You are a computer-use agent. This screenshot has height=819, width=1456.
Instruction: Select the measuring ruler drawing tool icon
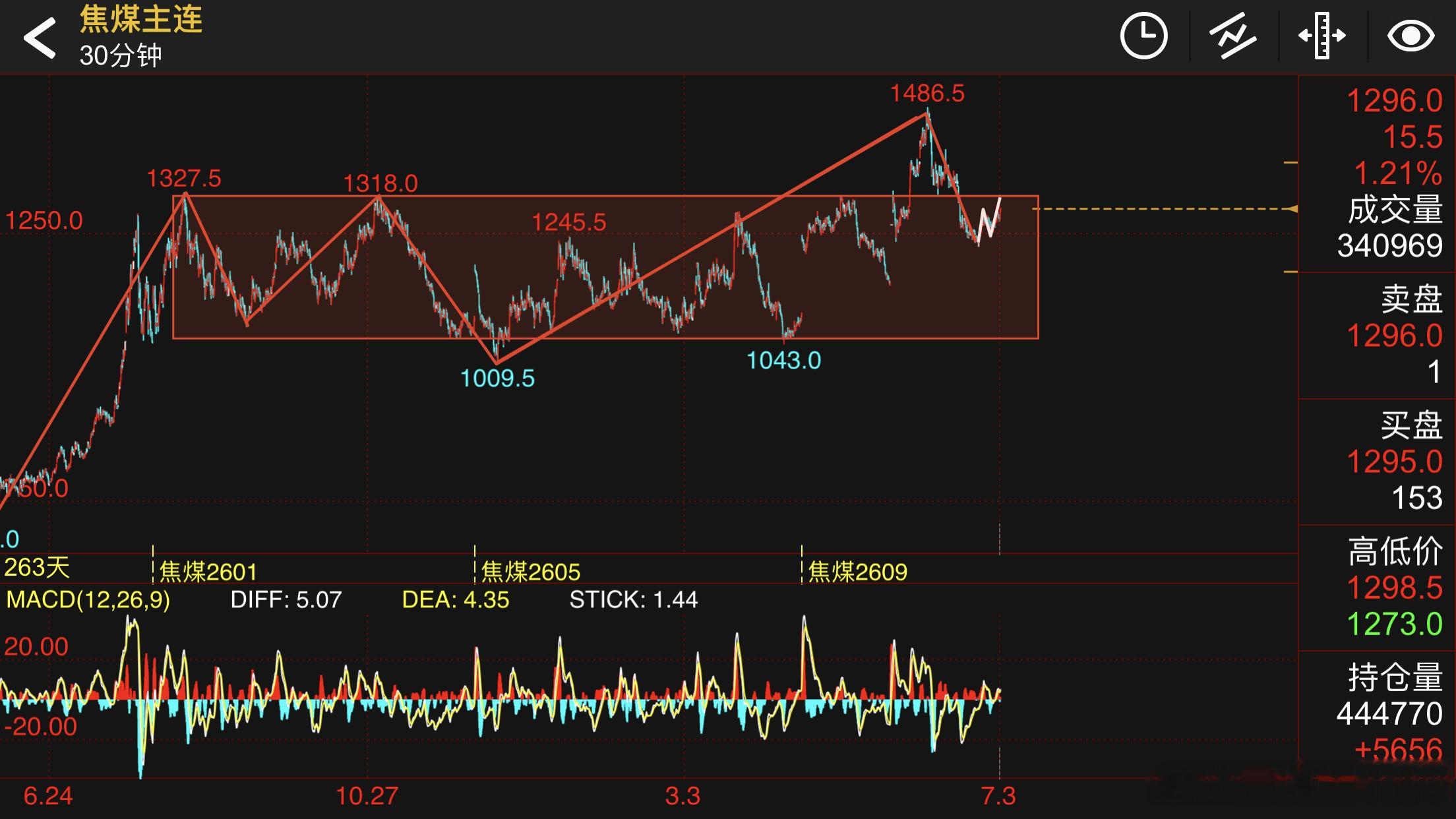[1322, 36]
